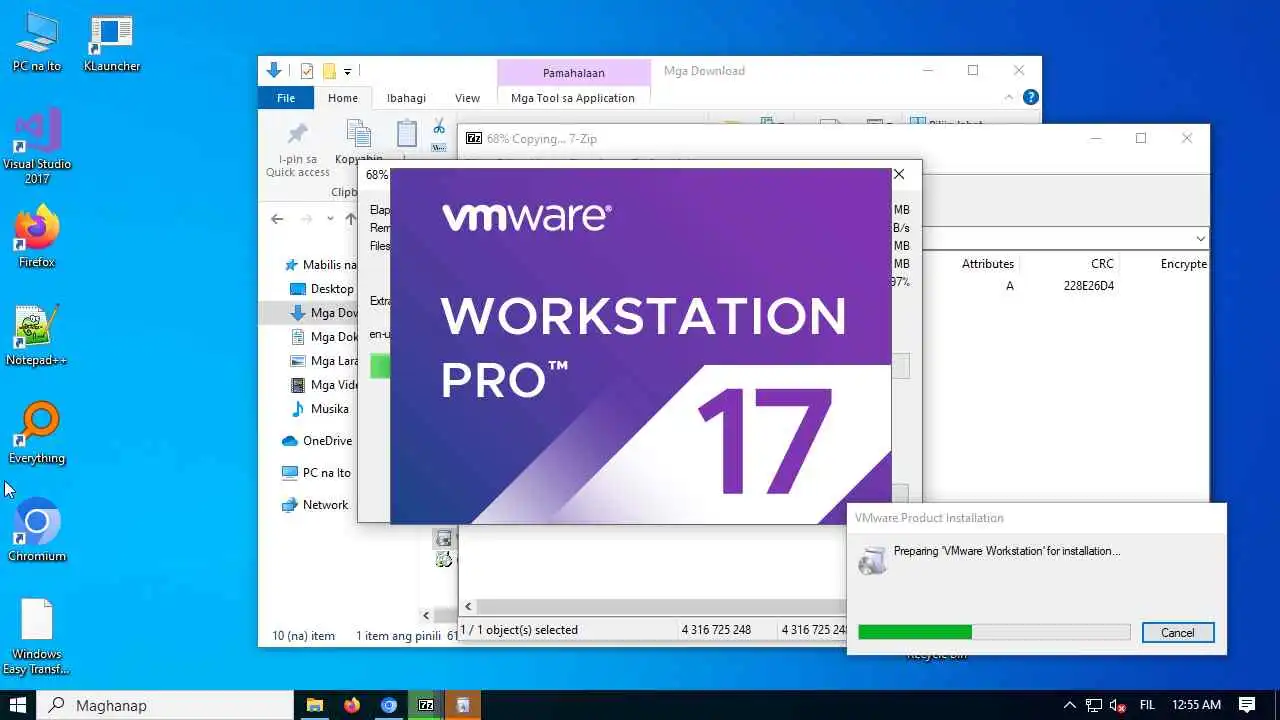Close the 68% copying progress dialog

[899, 174]
